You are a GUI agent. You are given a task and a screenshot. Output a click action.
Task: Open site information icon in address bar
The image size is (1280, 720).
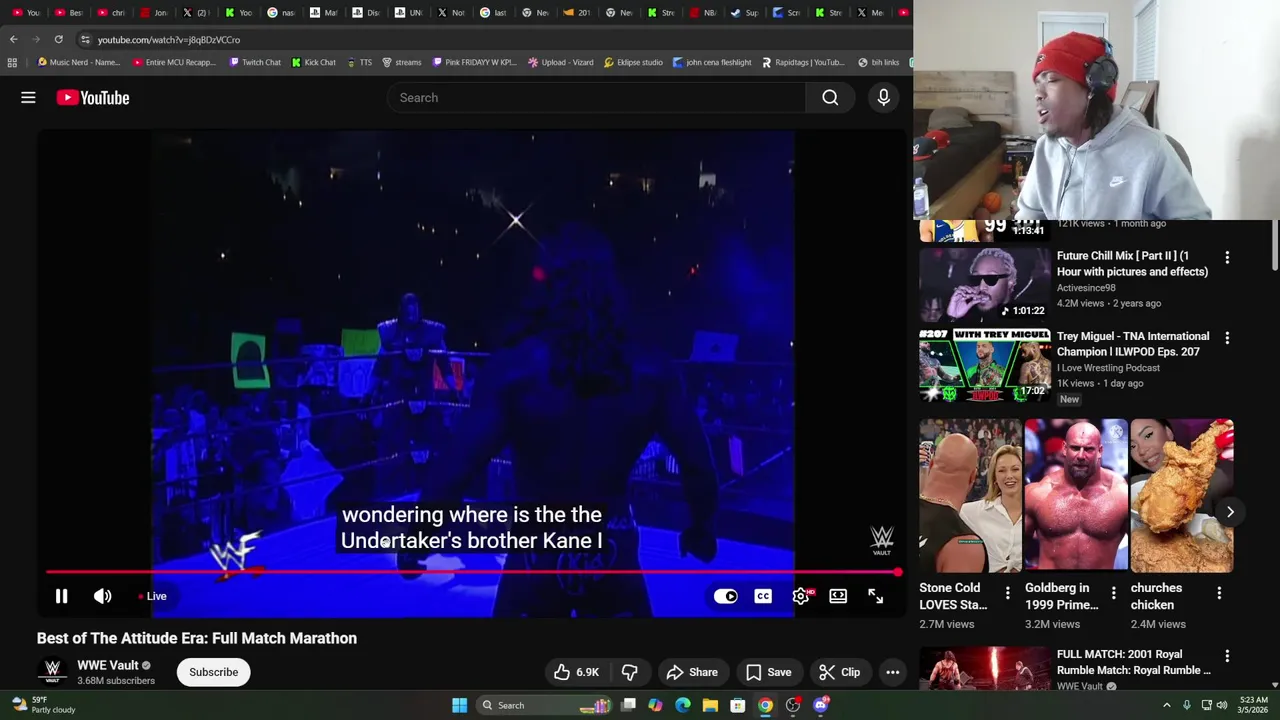click(85, 39)
